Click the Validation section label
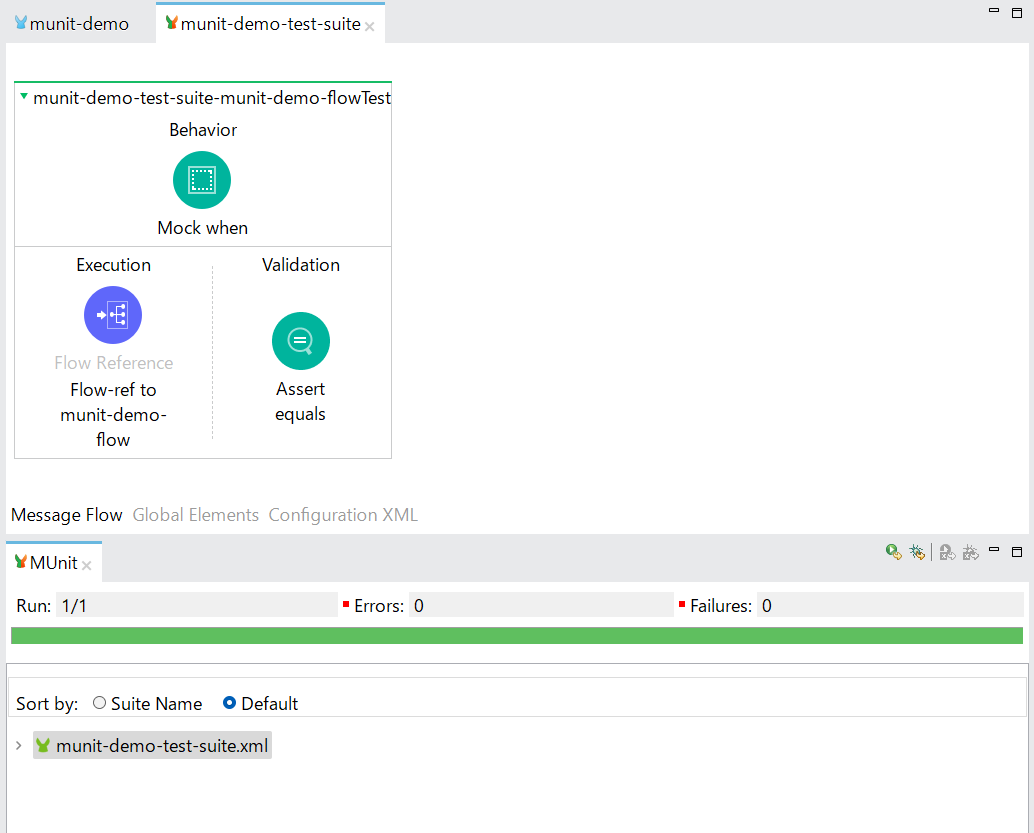The width and height of the screenshot is (1034, 833). 301,264
